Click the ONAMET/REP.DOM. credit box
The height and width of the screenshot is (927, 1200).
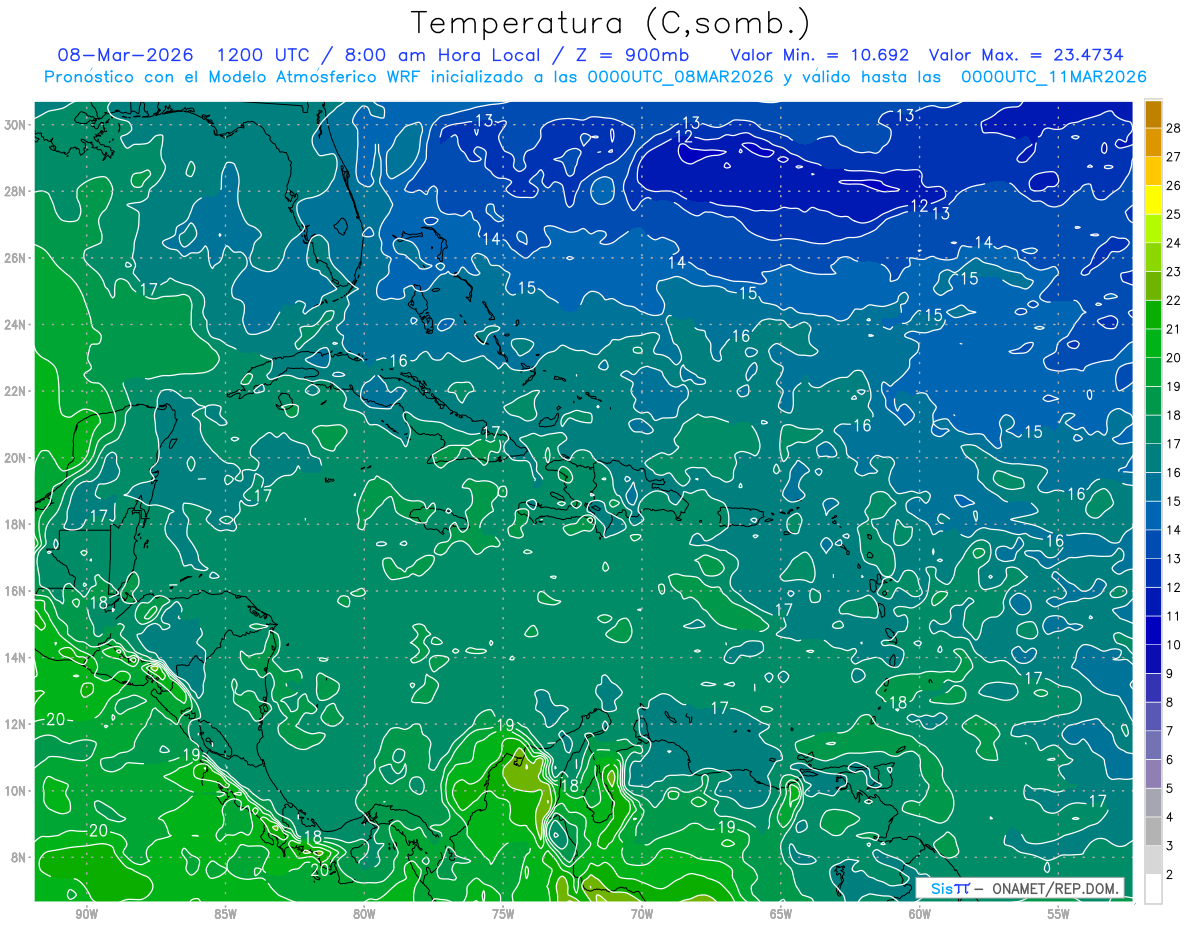[1019, 888]
